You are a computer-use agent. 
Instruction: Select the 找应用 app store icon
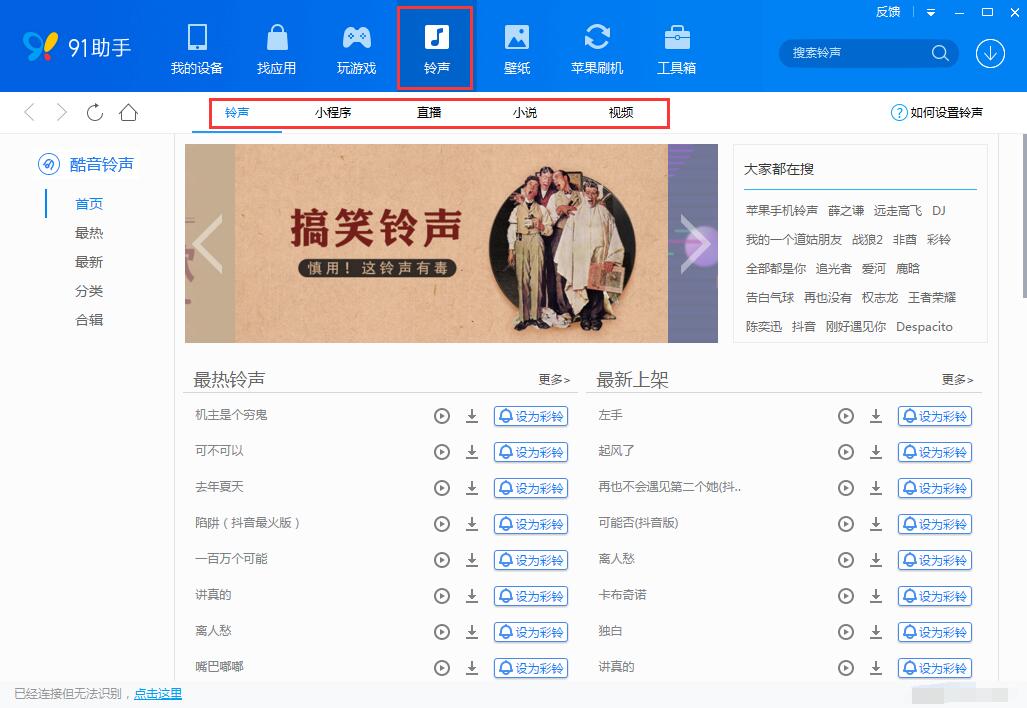coord(276,46)
